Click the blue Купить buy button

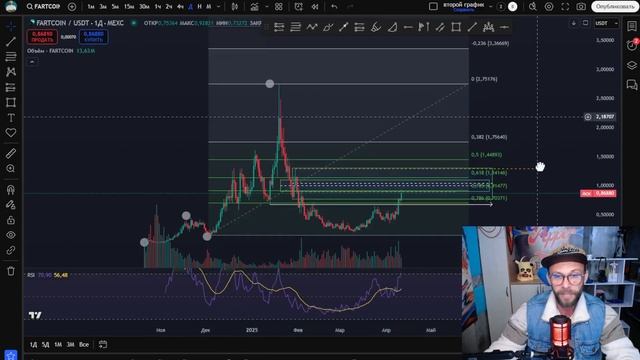(93, 37)
